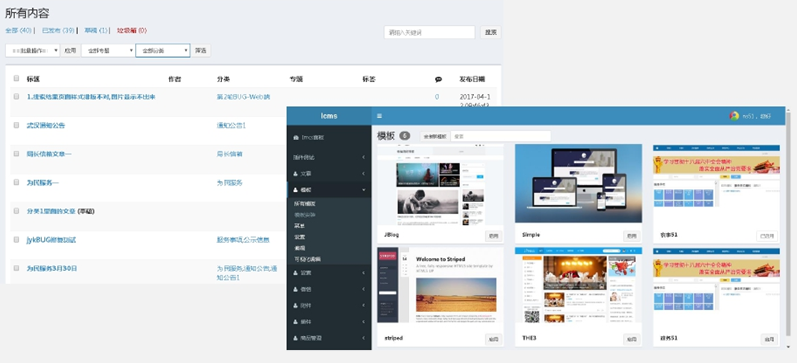
Task: Open the 设置 main sidebar section
Action: [329, 273]
